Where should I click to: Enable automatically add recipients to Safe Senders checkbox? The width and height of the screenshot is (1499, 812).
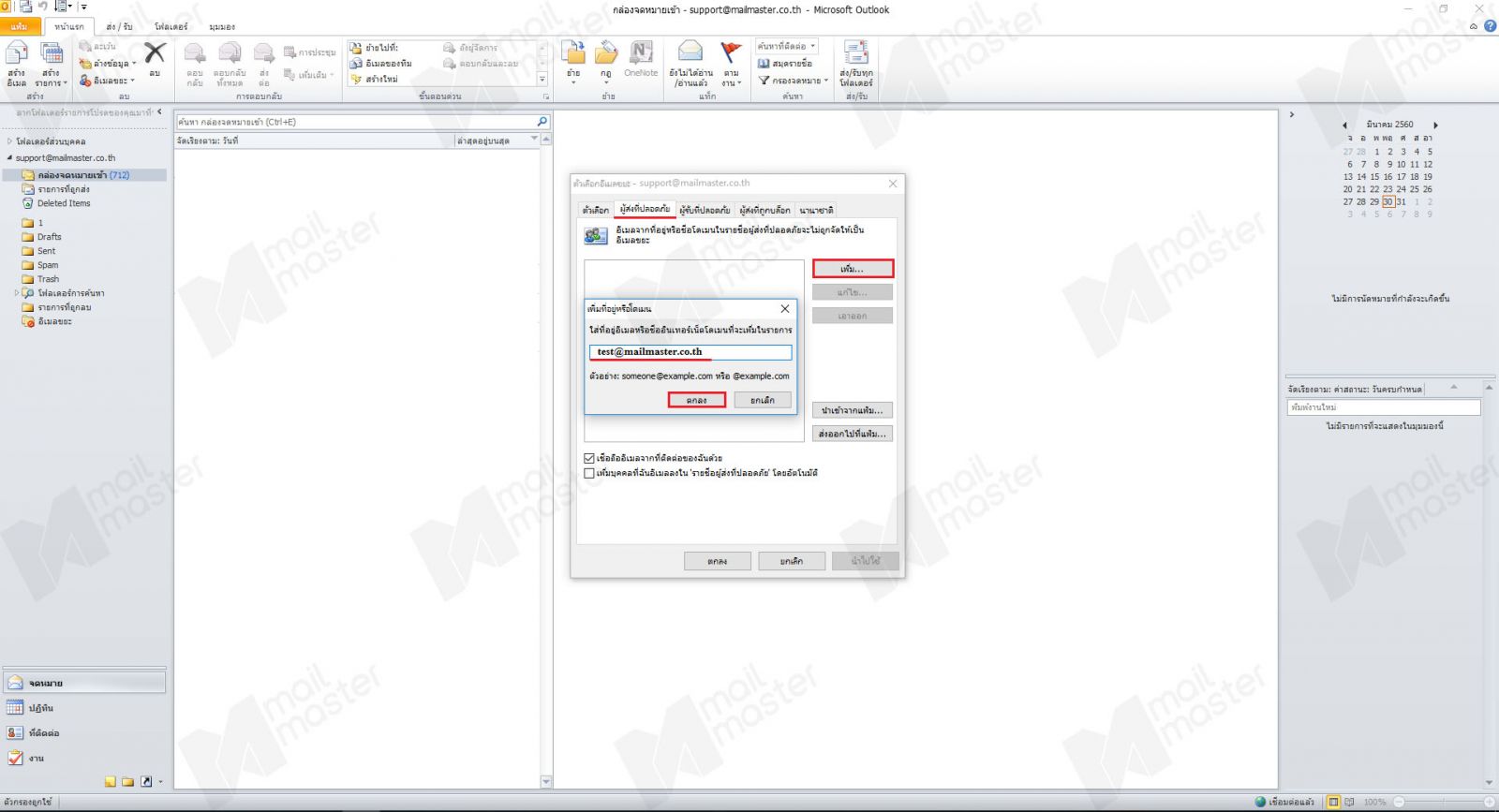(x=589, y=474)
